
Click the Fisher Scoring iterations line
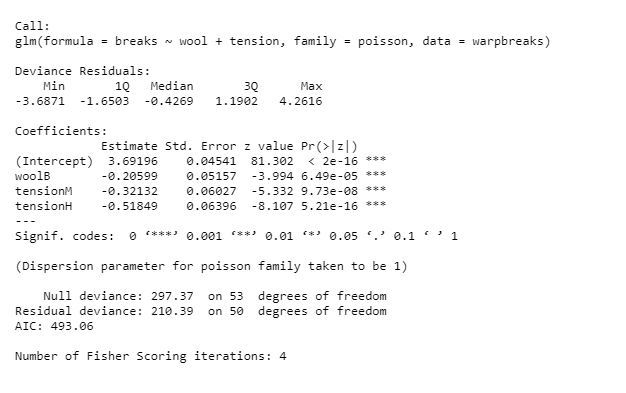click(151, 356)
